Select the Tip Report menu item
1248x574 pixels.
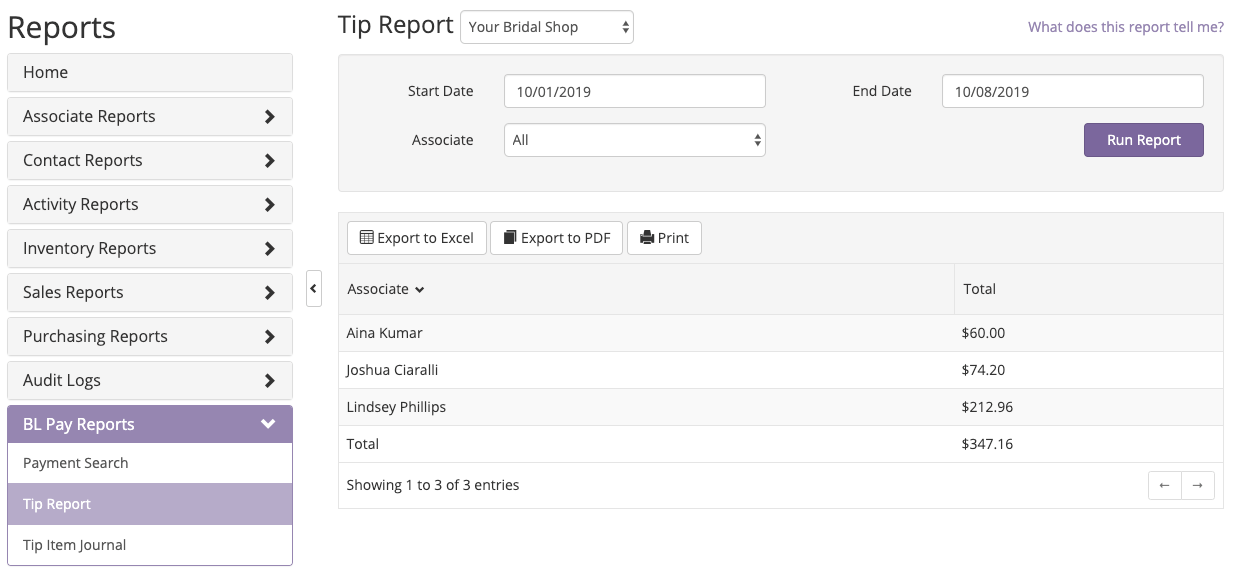(x=150, y=504)
